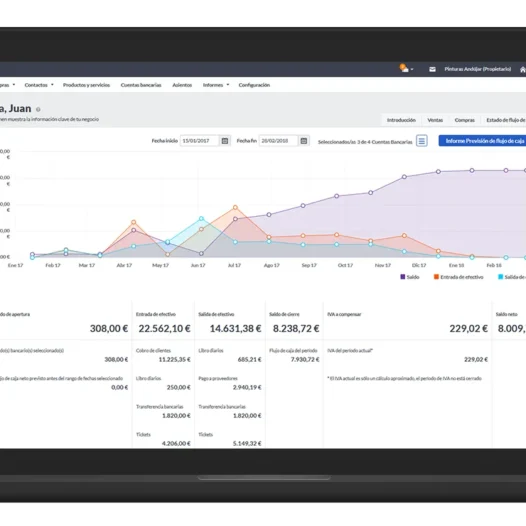Open the mail envelope icon

click(432, 69)
